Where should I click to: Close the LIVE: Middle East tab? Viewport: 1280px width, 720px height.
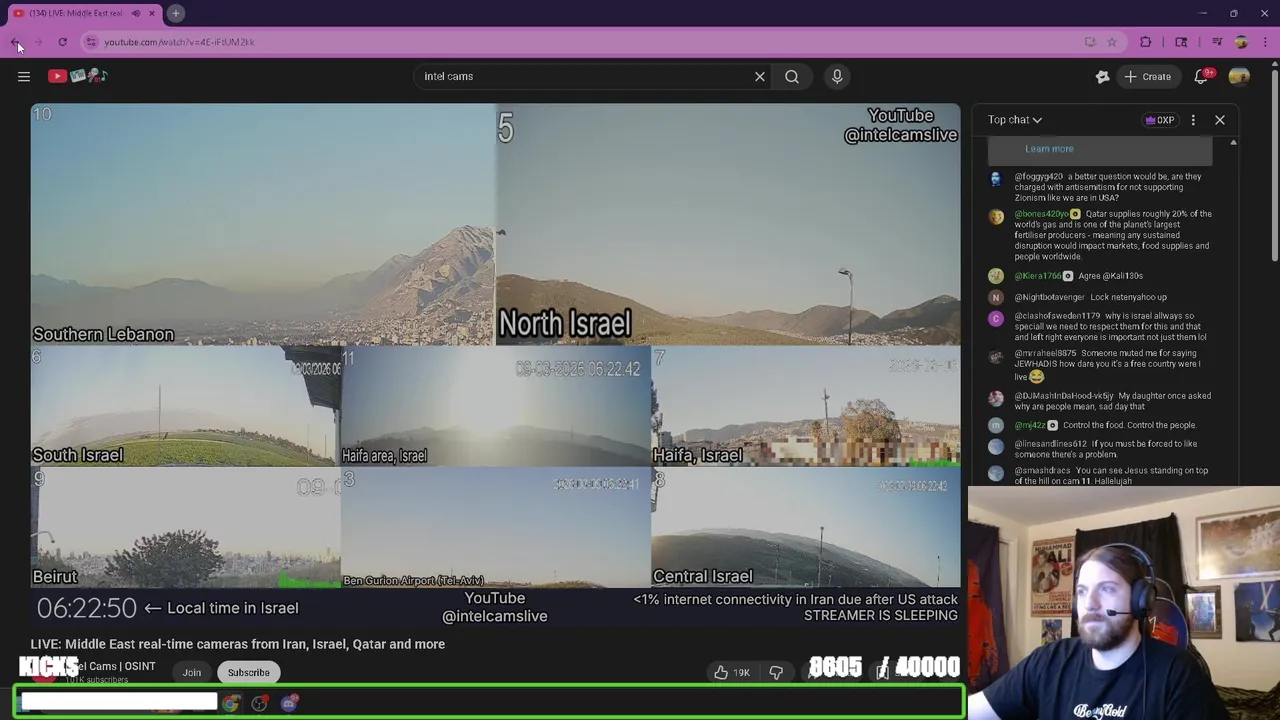(152, 13)
